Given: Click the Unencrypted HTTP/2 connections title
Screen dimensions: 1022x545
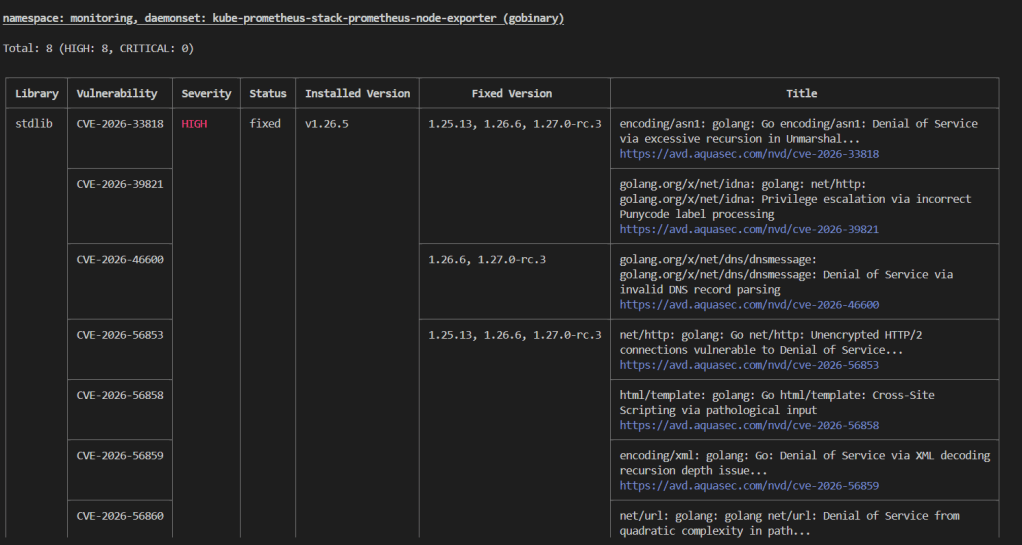Looking at the screenshot, I should (x=771, y=342).
